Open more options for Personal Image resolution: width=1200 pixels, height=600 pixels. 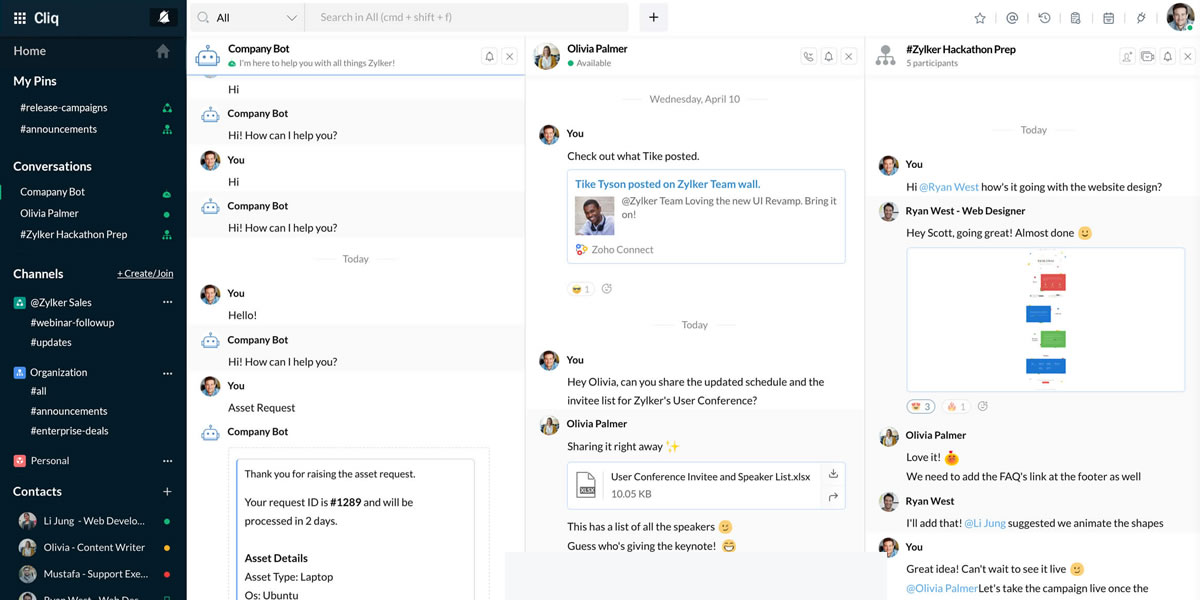coord(168,461)
